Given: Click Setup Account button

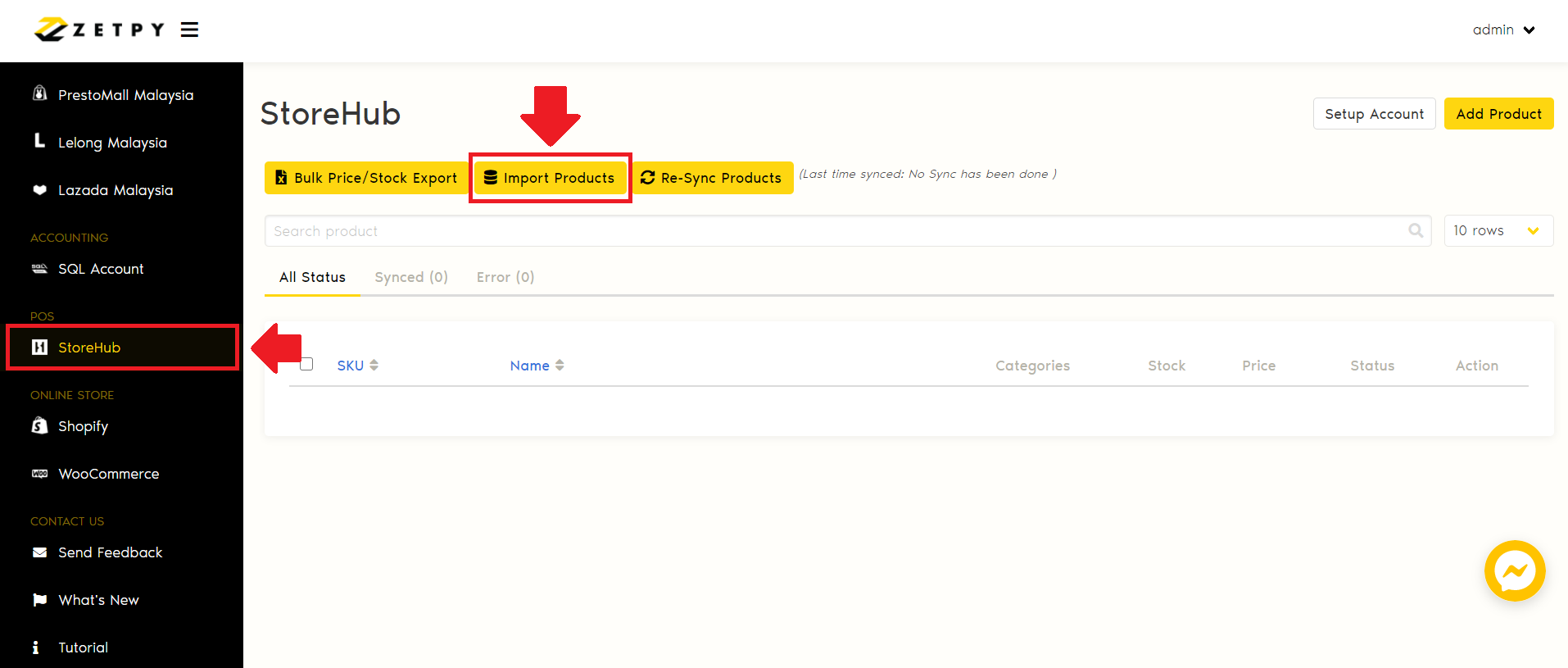Looking at the screenshot, I should pyautogui.click(x=1374, y=114).
